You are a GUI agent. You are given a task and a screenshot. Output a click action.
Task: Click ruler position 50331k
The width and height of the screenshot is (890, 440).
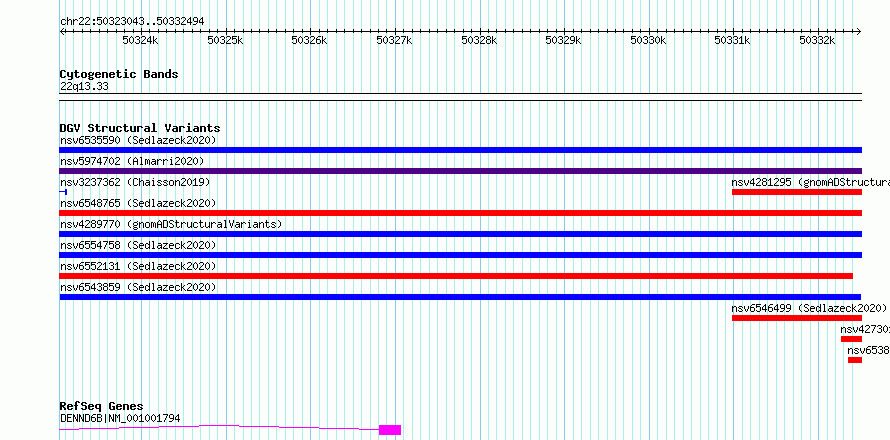(x=732, y=40)
